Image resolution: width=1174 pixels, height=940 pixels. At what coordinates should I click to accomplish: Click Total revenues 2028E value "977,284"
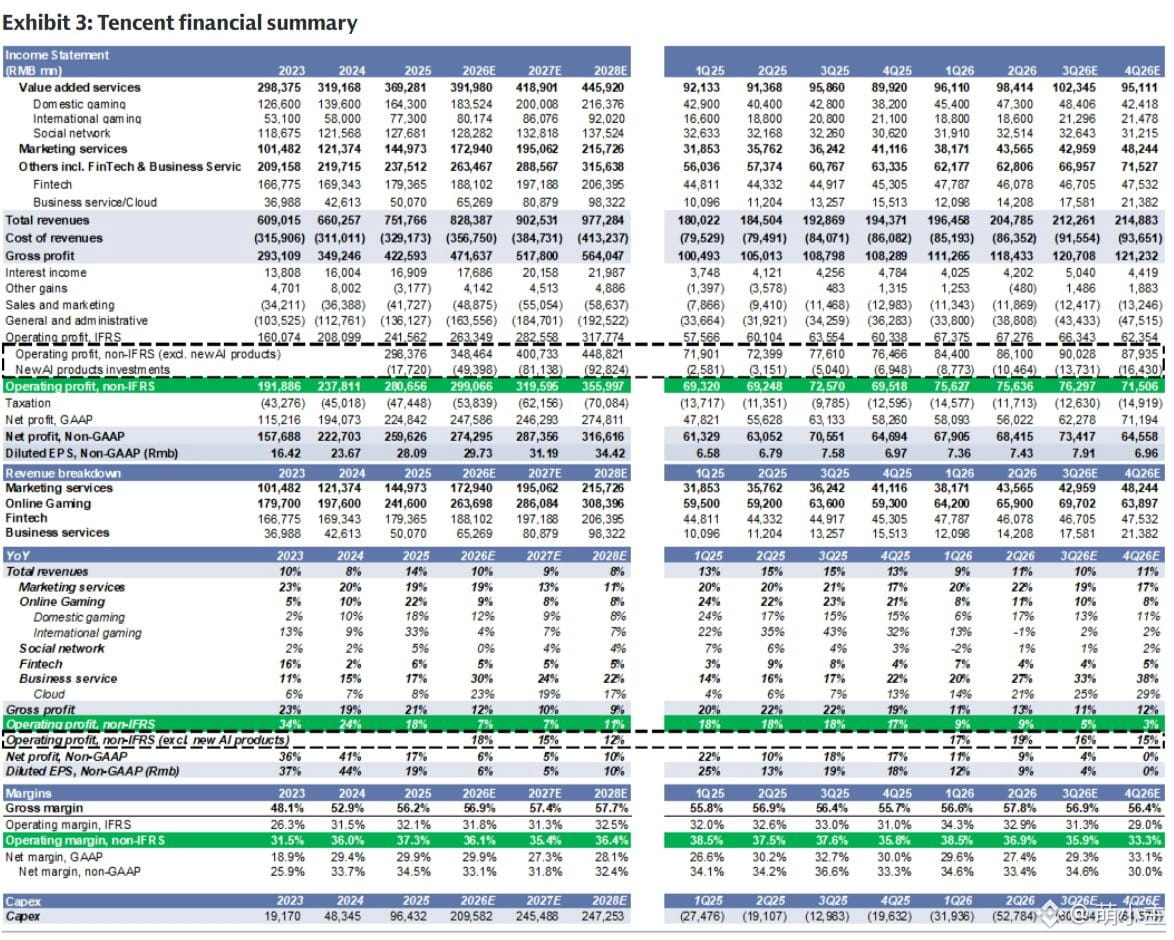point(603,220)
